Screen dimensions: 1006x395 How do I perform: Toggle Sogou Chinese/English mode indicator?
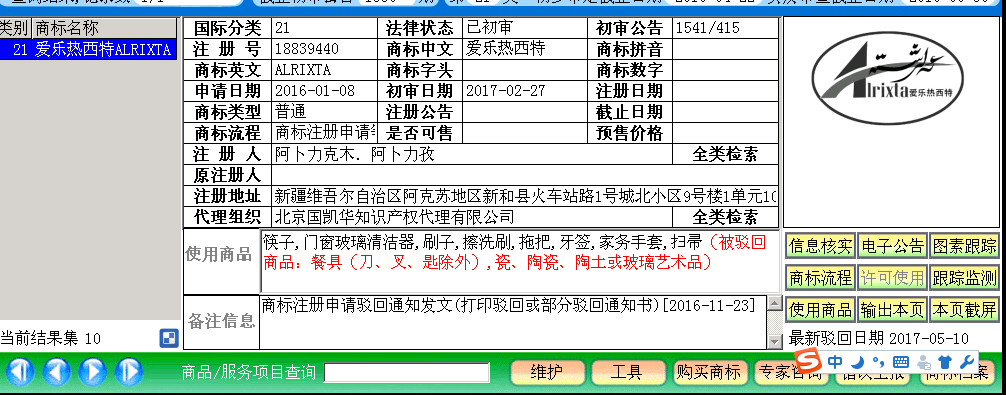click(835, 361)
